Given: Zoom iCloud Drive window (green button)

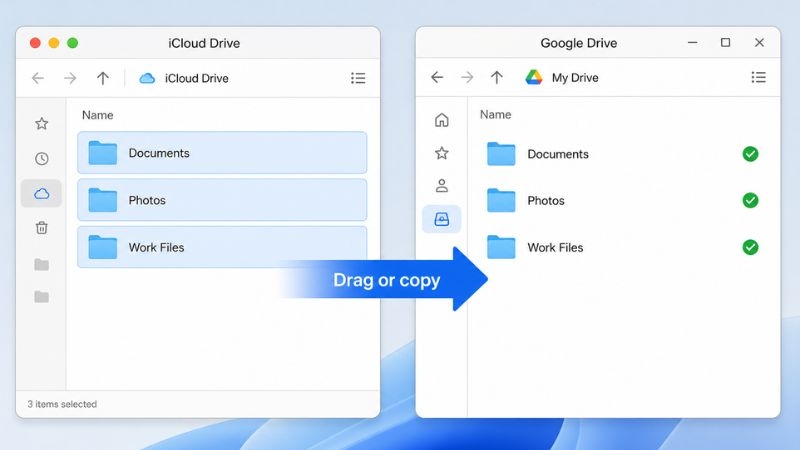Looking at the screenshot, I should coord(72,43).
